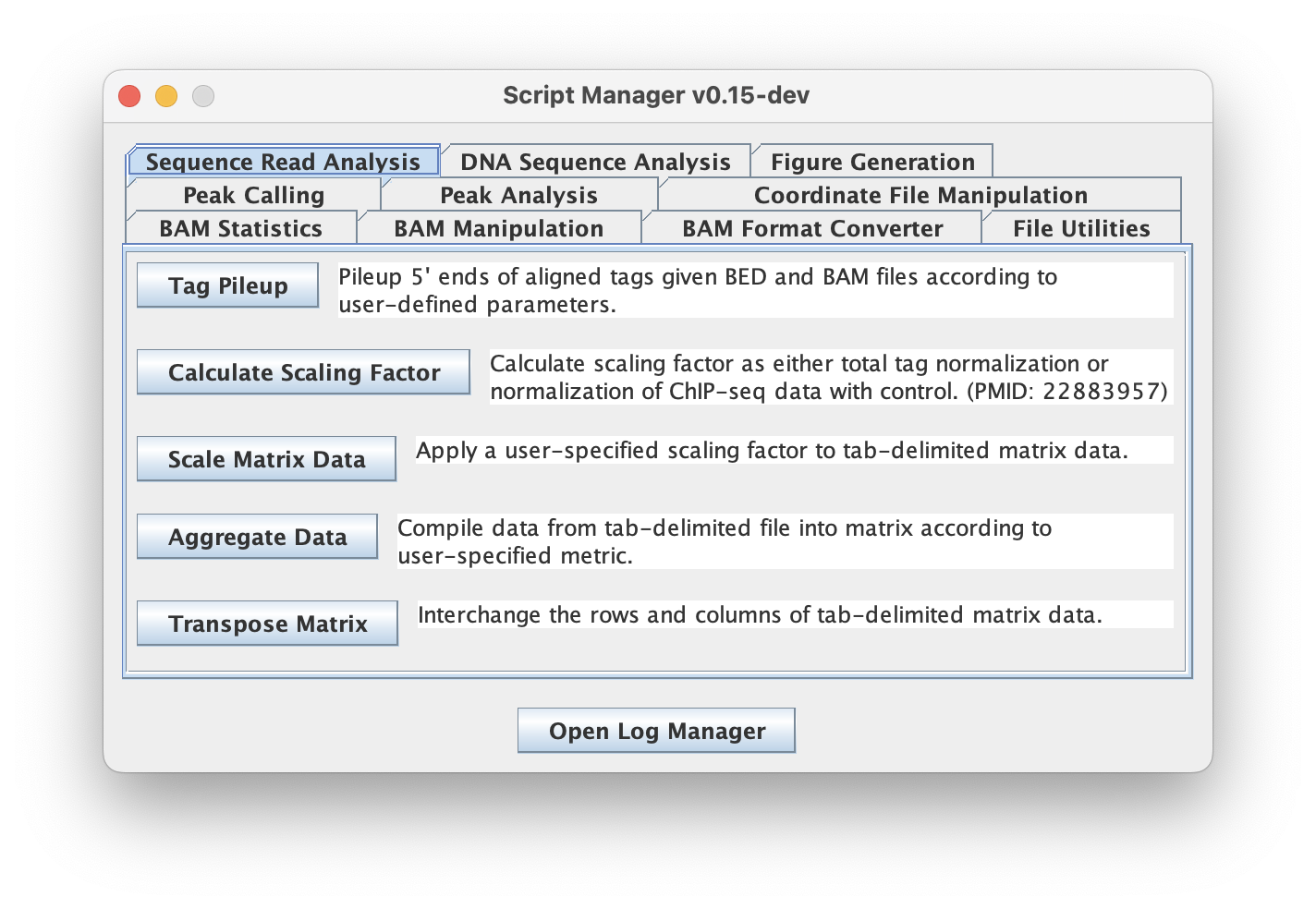Image resolution: width=1316 pixels, height=909 pixels.
Task: Open the Sequence Read Analysis tab
Action: tap(283, 162)
